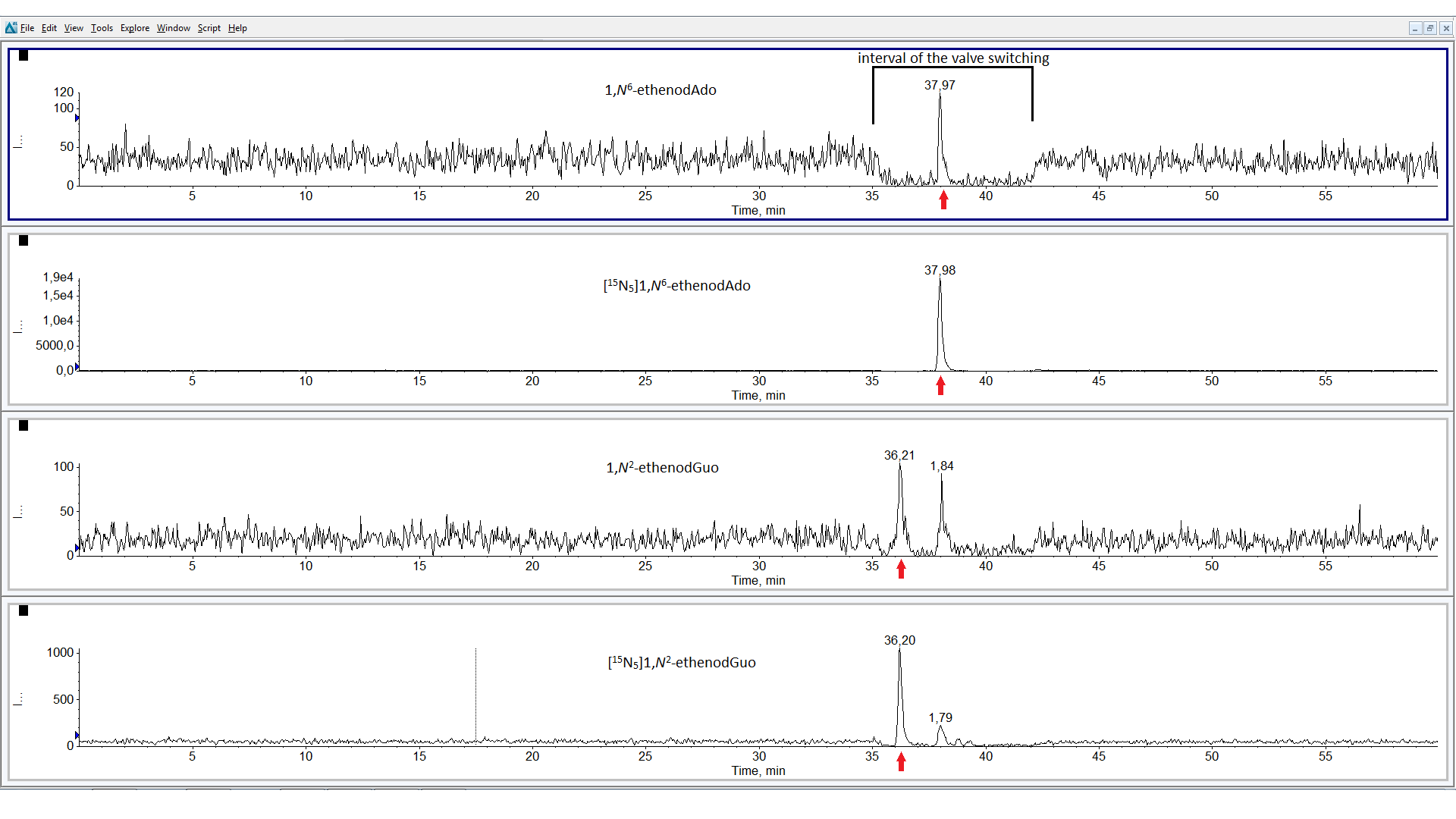The height and width of the screenshot is (819, 1456).
Task: Open the Script menu
Action: tap(209, 28)
